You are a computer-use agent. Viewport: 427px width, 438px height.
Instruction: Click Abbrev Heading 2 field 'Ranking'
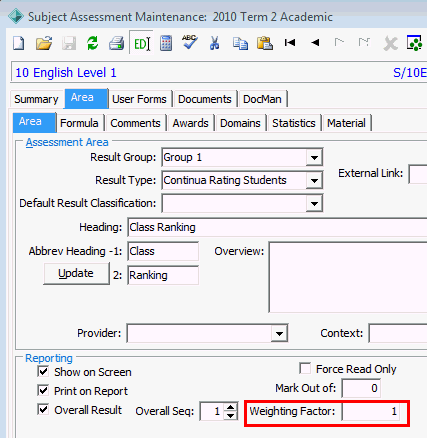click(x=163, y=275)
